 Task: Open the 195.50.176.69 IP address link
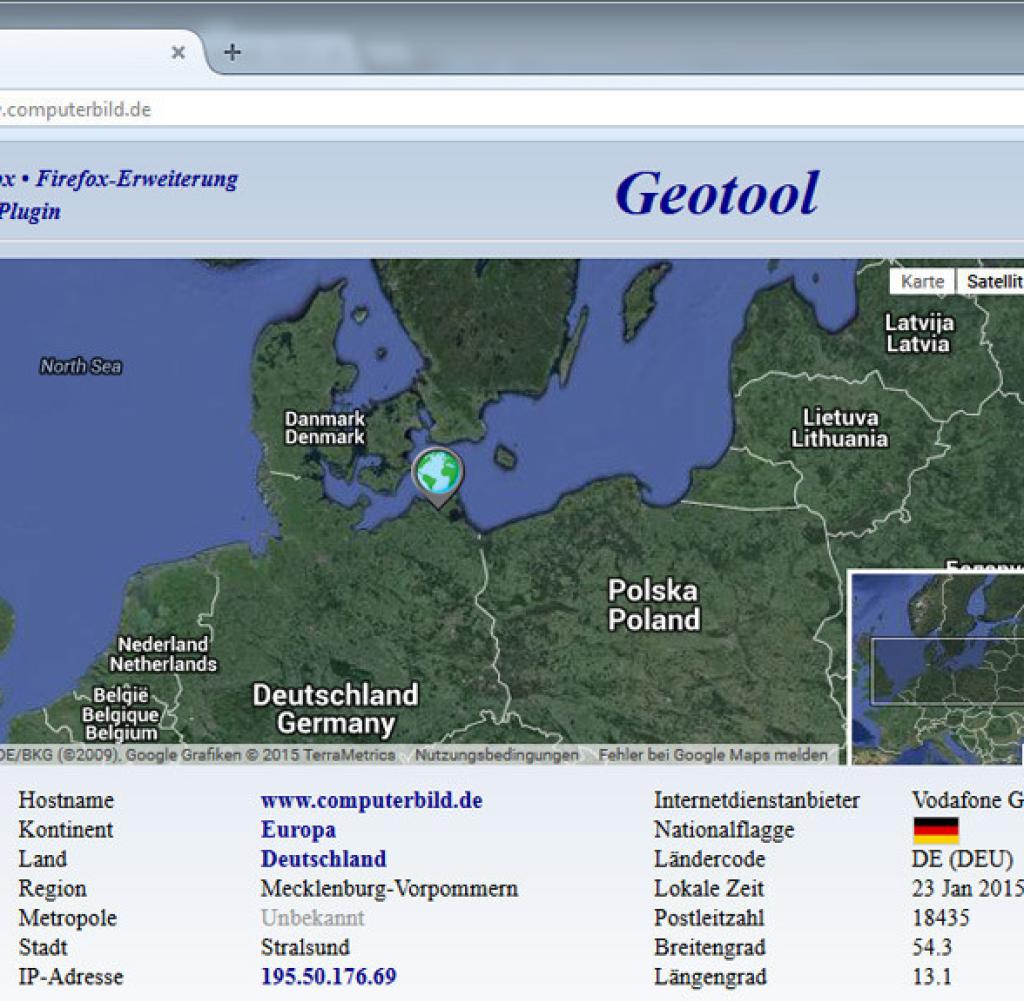(x=328, y=977)
